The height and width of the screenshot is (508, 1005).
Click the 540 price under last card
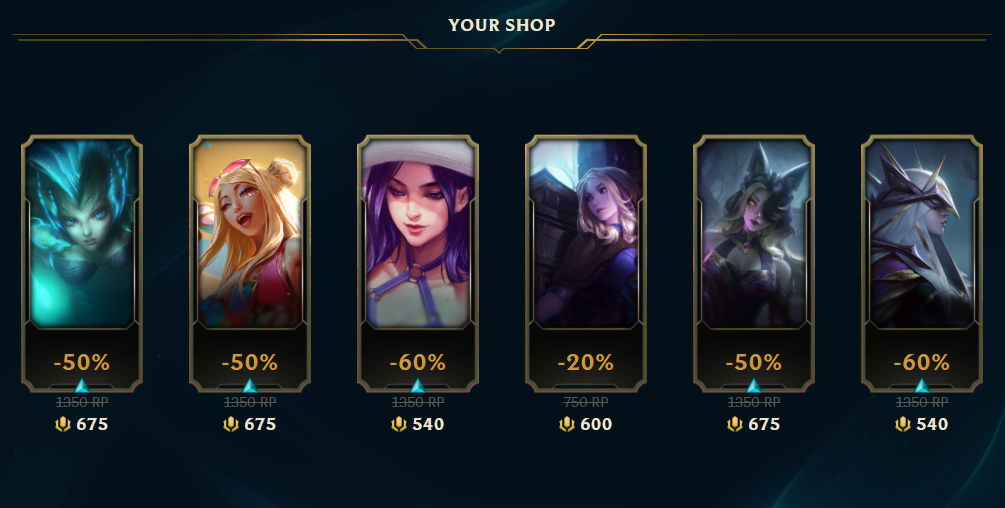click(932, 424)
